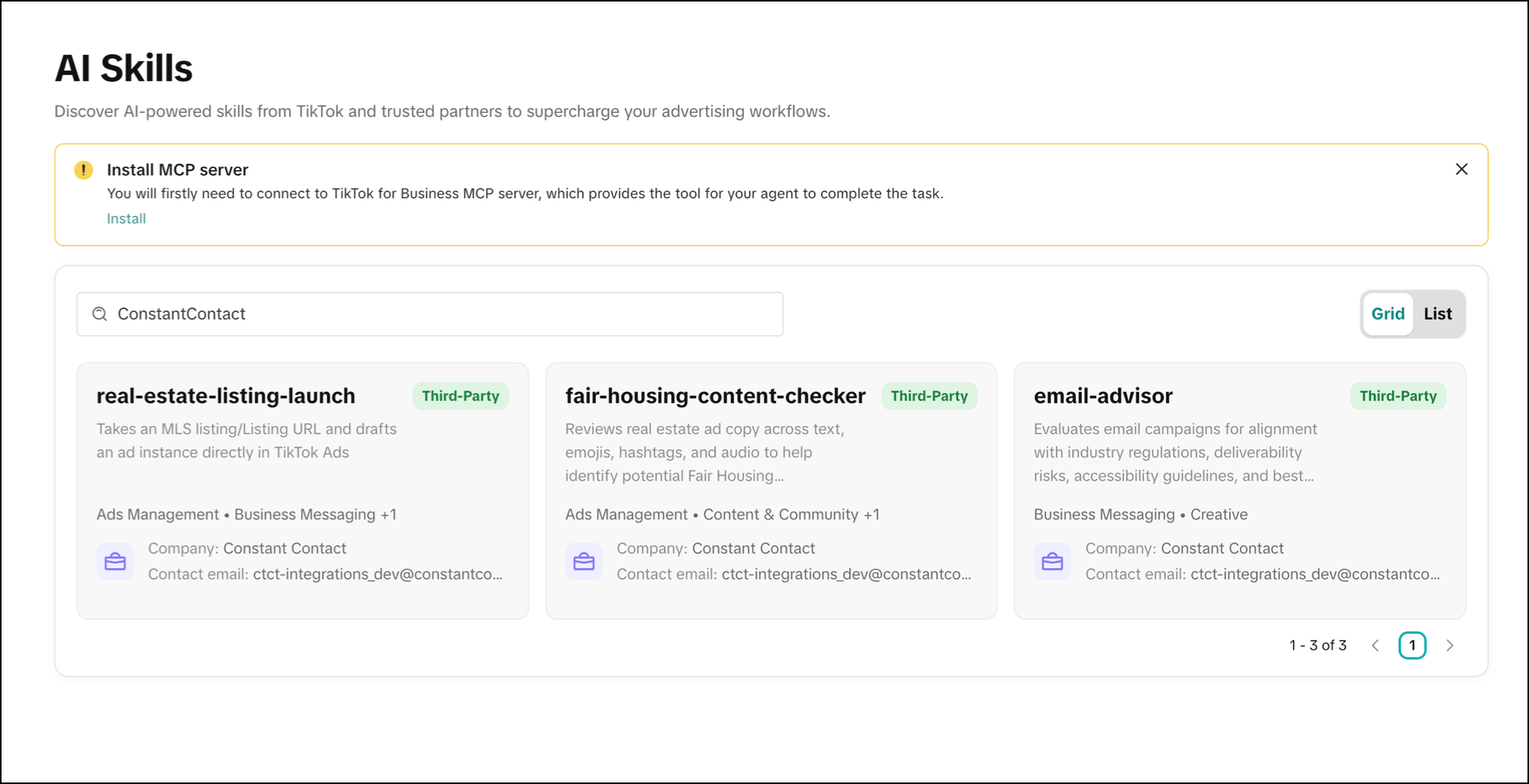
Task: Click the search magnifier icon
Action: tap(100, 314)
